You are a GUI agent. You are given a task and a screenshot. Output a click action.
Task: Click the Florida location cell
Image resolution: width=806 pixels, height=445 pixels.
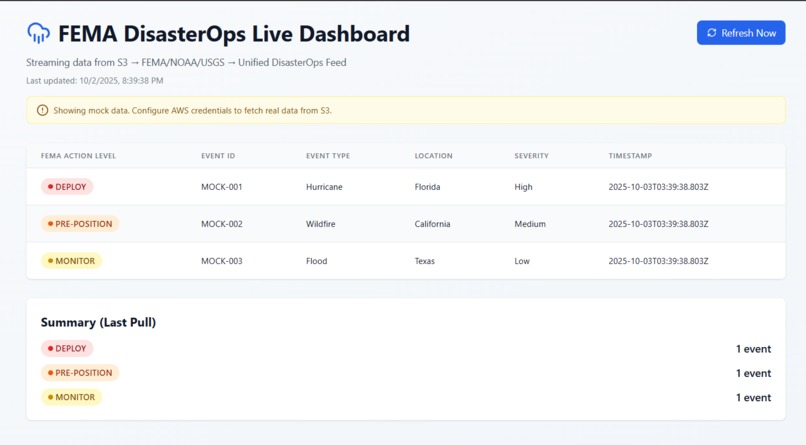click(x=428, y=187)
